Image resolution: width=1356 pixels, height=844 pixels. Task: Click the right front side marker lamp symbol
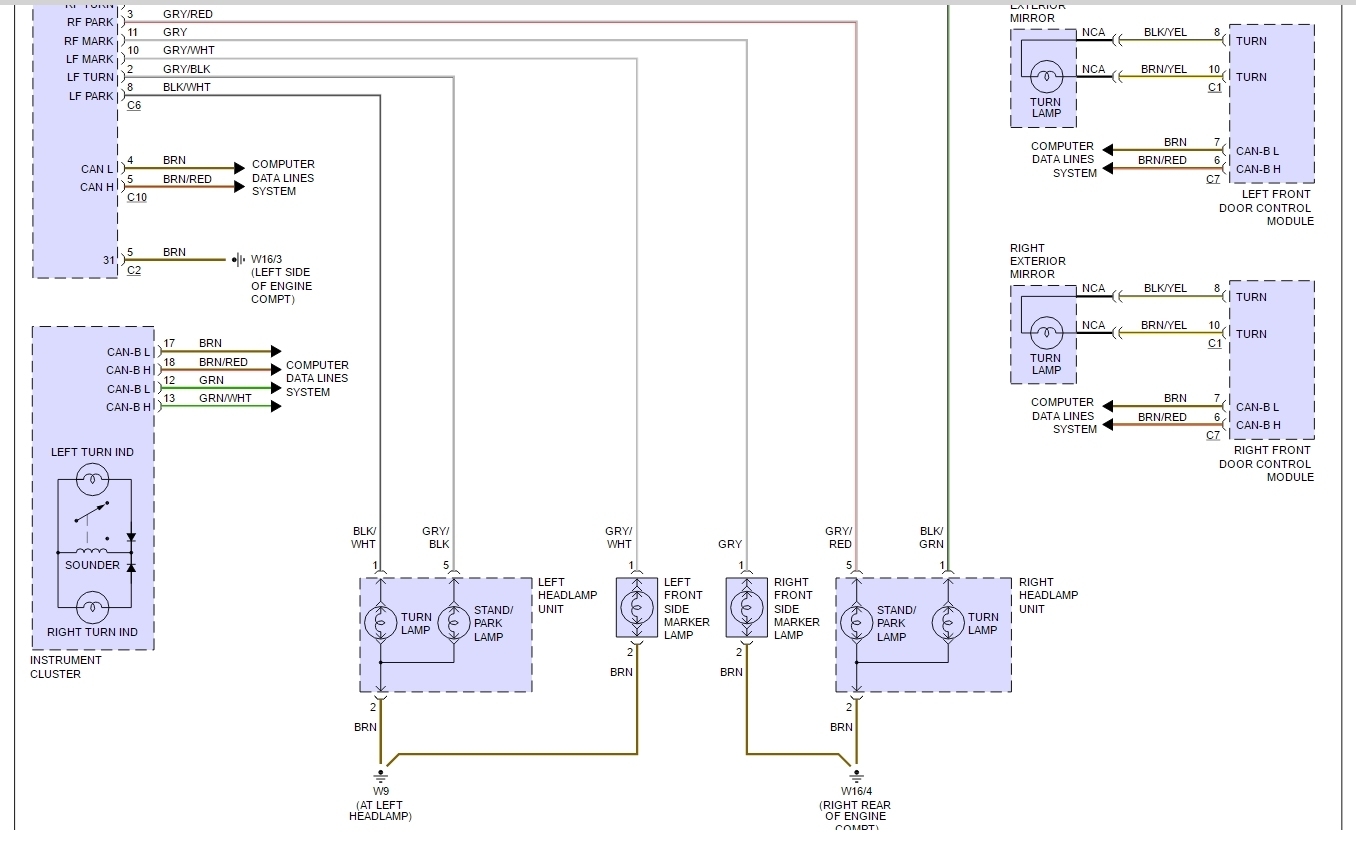coord(746,606)
